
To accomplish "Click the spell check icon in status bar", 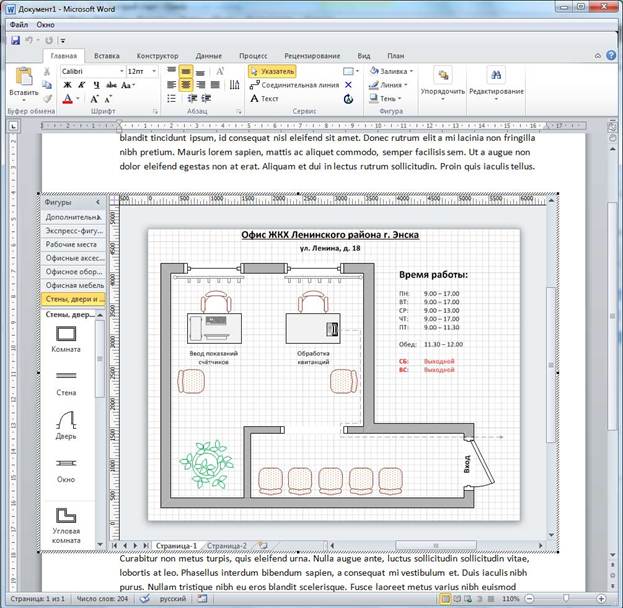I will coord(145,598).
